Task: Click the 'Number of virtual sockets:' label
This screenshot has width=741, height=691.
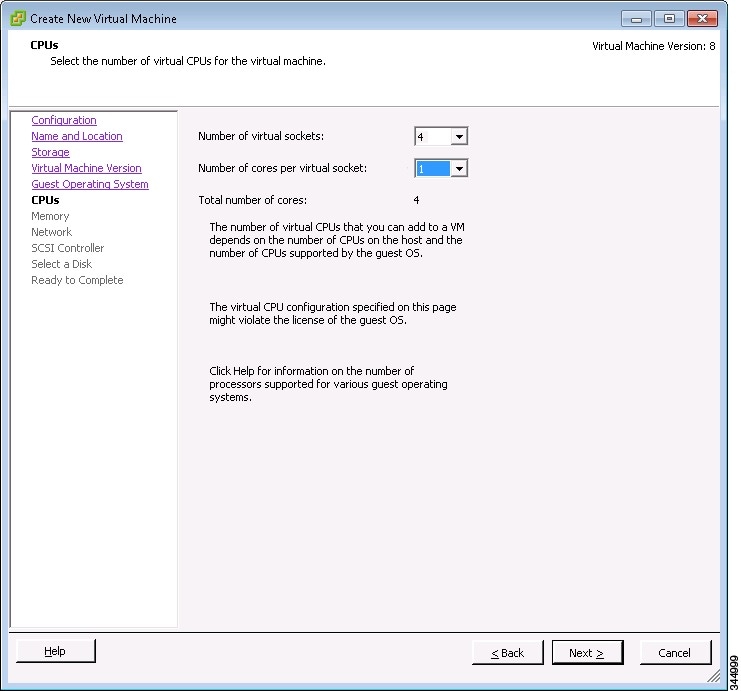Action: click(x=261, y=136)
